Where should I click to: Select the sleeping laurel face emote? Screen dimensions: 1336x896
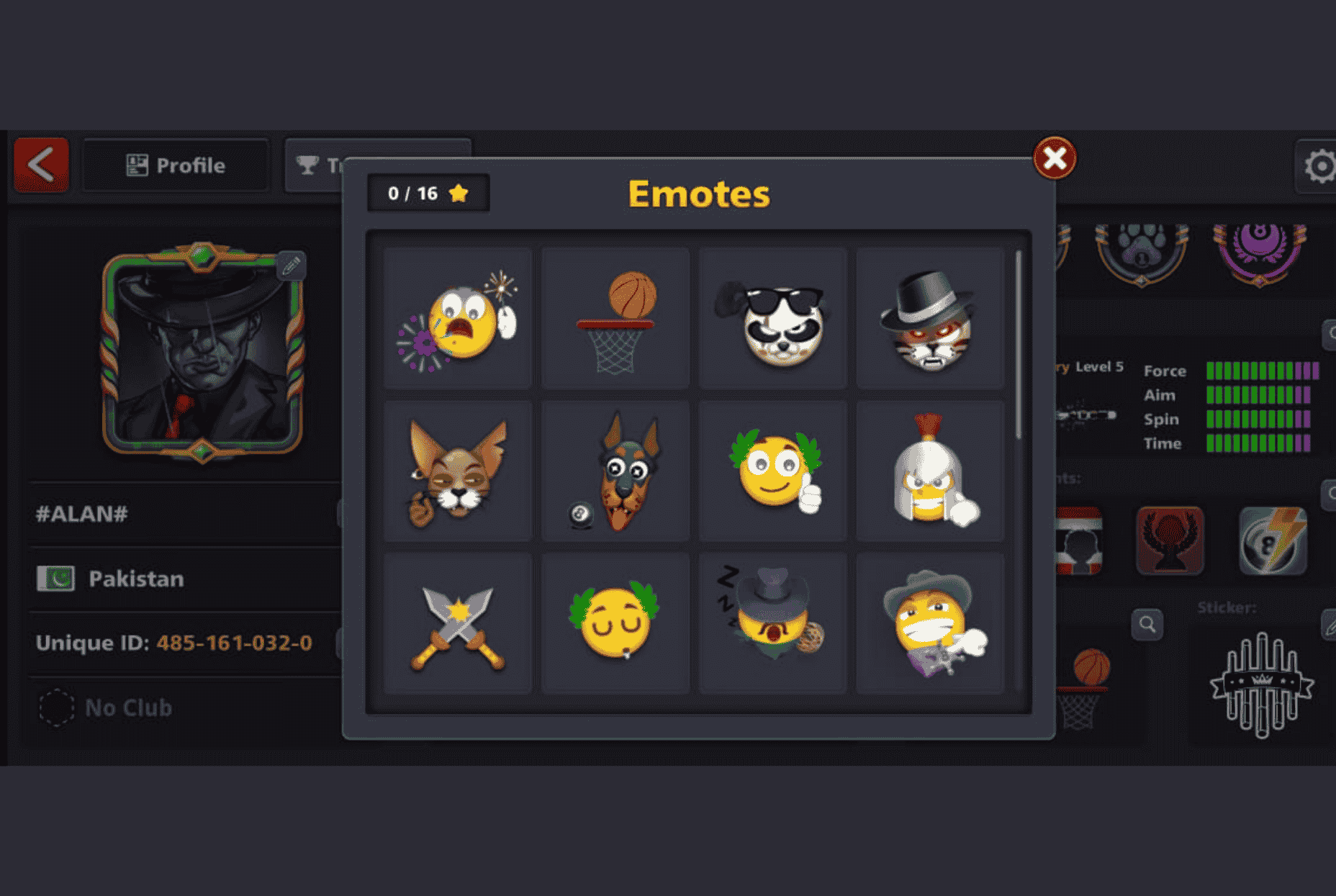(x=615, y=623)
